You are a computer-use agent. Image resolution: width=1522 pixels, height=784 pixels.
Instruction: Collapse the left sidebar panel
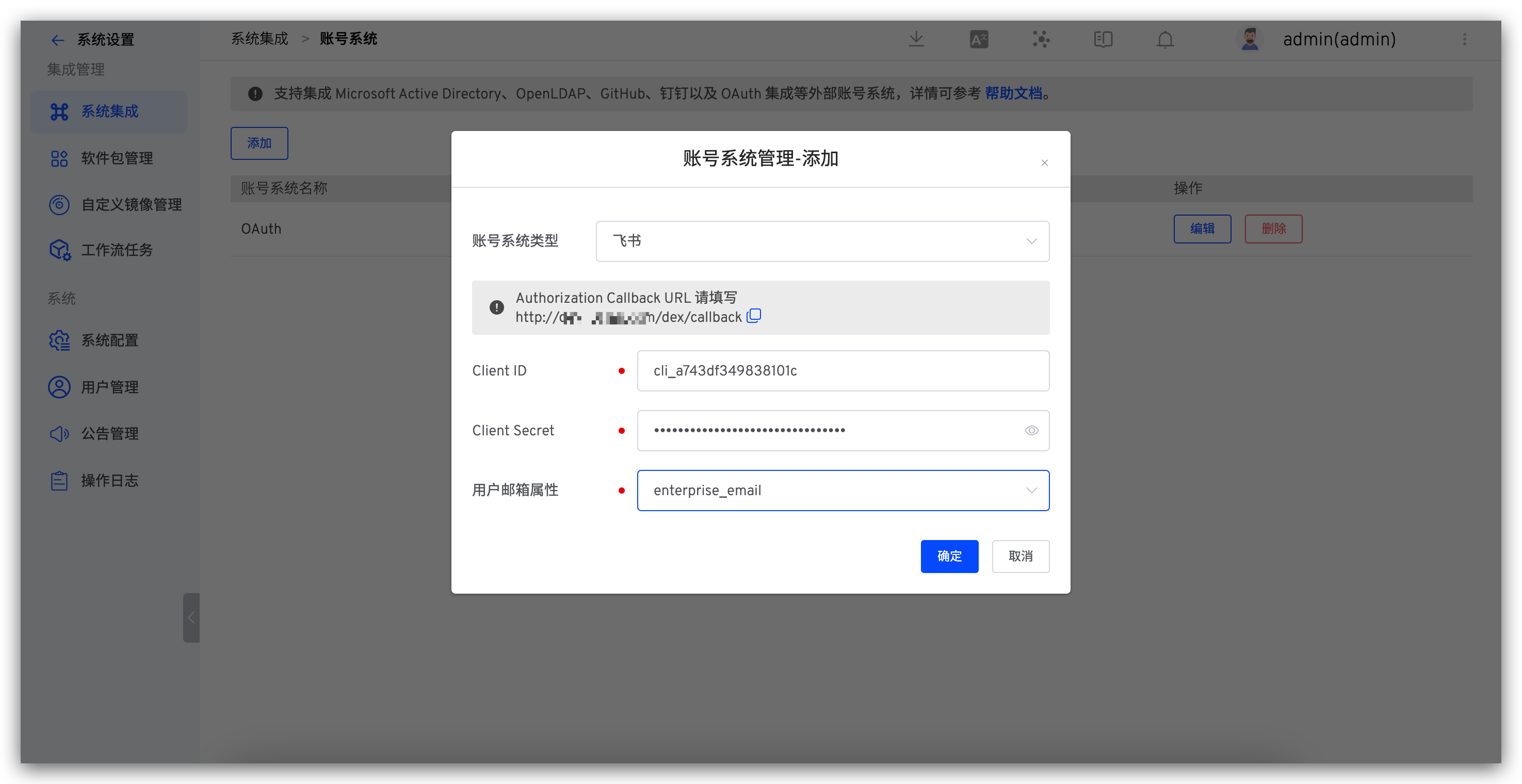point(191,617)
